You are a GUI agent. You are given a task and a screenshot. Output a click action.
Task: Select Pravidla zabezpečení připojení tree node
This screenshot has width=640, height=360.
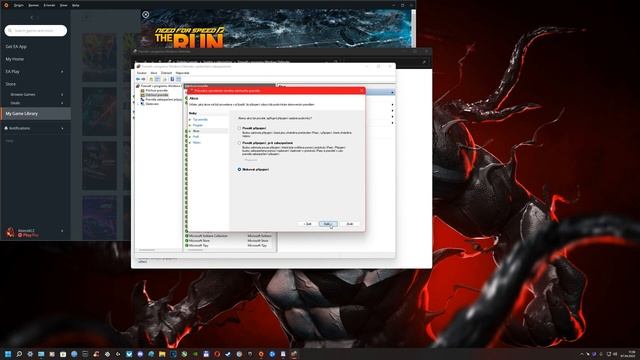(x=164, y=100)
